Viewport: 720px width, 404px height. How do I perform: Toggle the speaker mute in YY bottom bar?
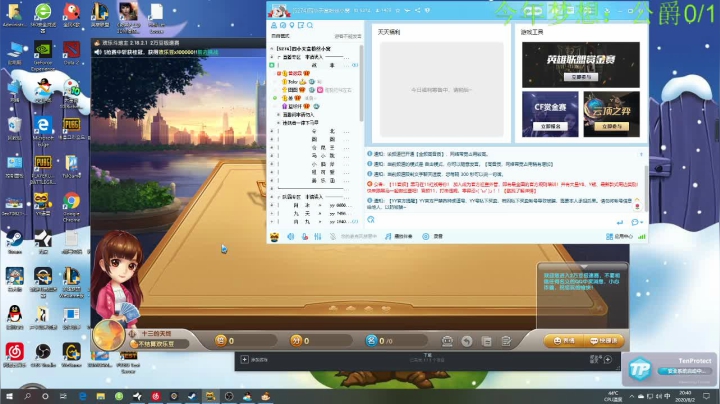(291, 236)
